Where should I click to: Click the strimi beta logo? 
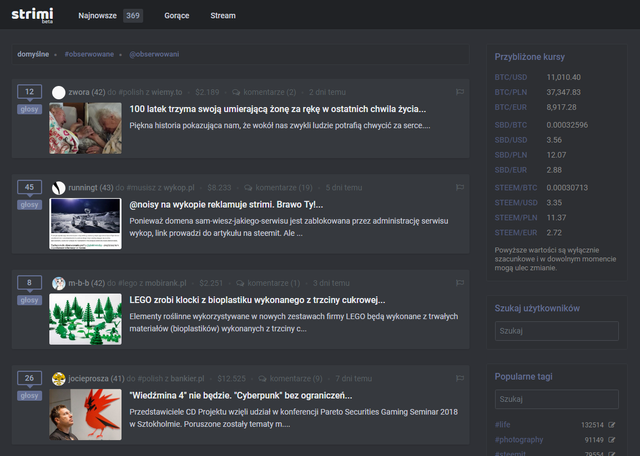(x=32, y=16)
